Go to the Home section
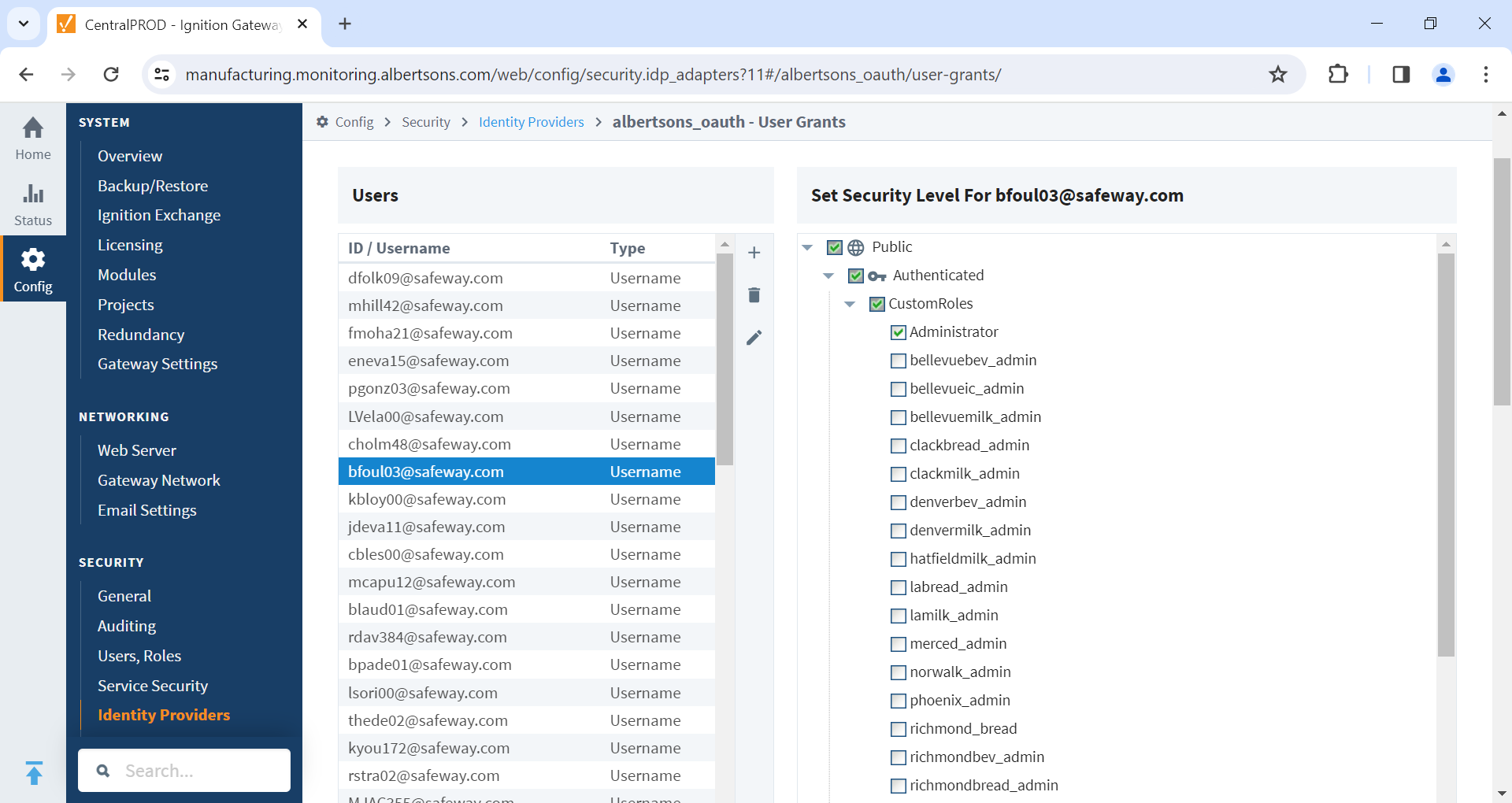 tap(33, 138)
